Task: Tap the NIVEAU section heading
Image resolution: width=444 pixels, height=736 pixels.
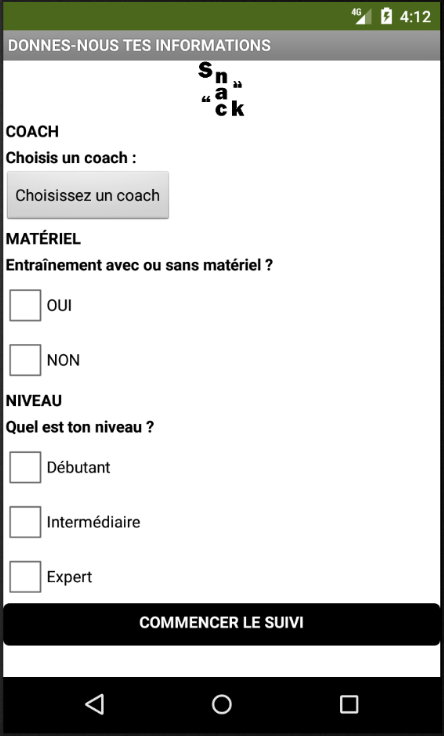Action: click(x=34, y=401)
